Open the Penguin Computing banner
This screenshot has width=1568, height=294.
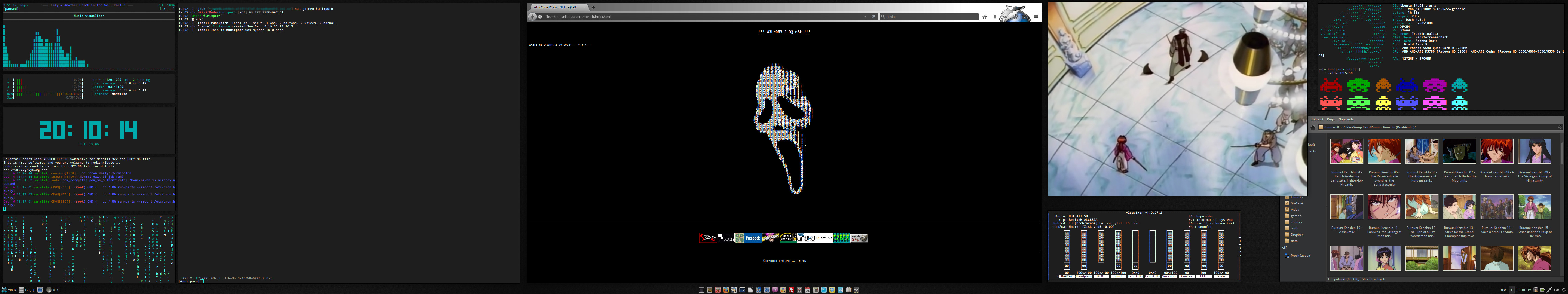click(788, 238)
